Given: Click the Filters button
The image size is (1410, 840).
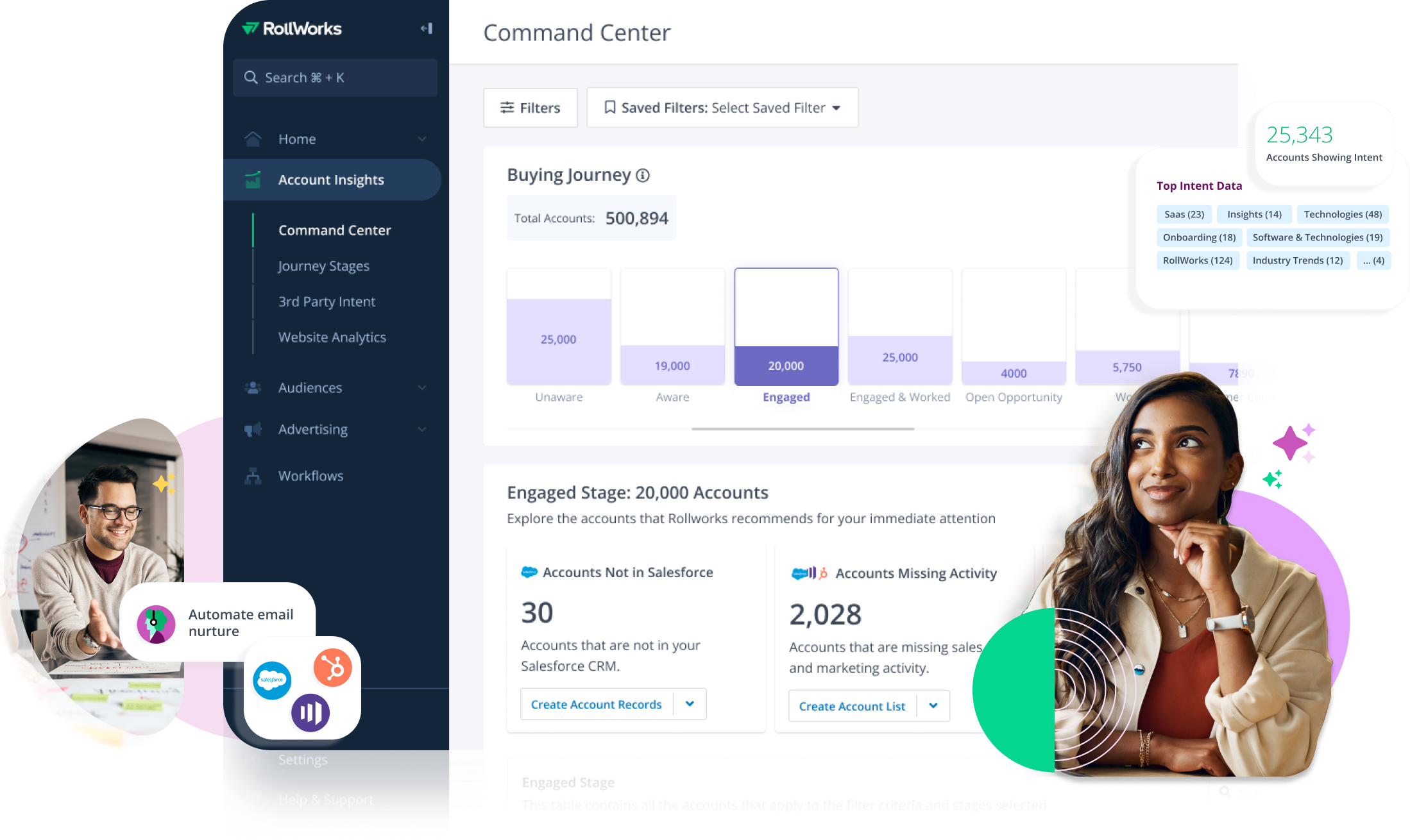Looking at the screenshot, I should tap(531, 108).
